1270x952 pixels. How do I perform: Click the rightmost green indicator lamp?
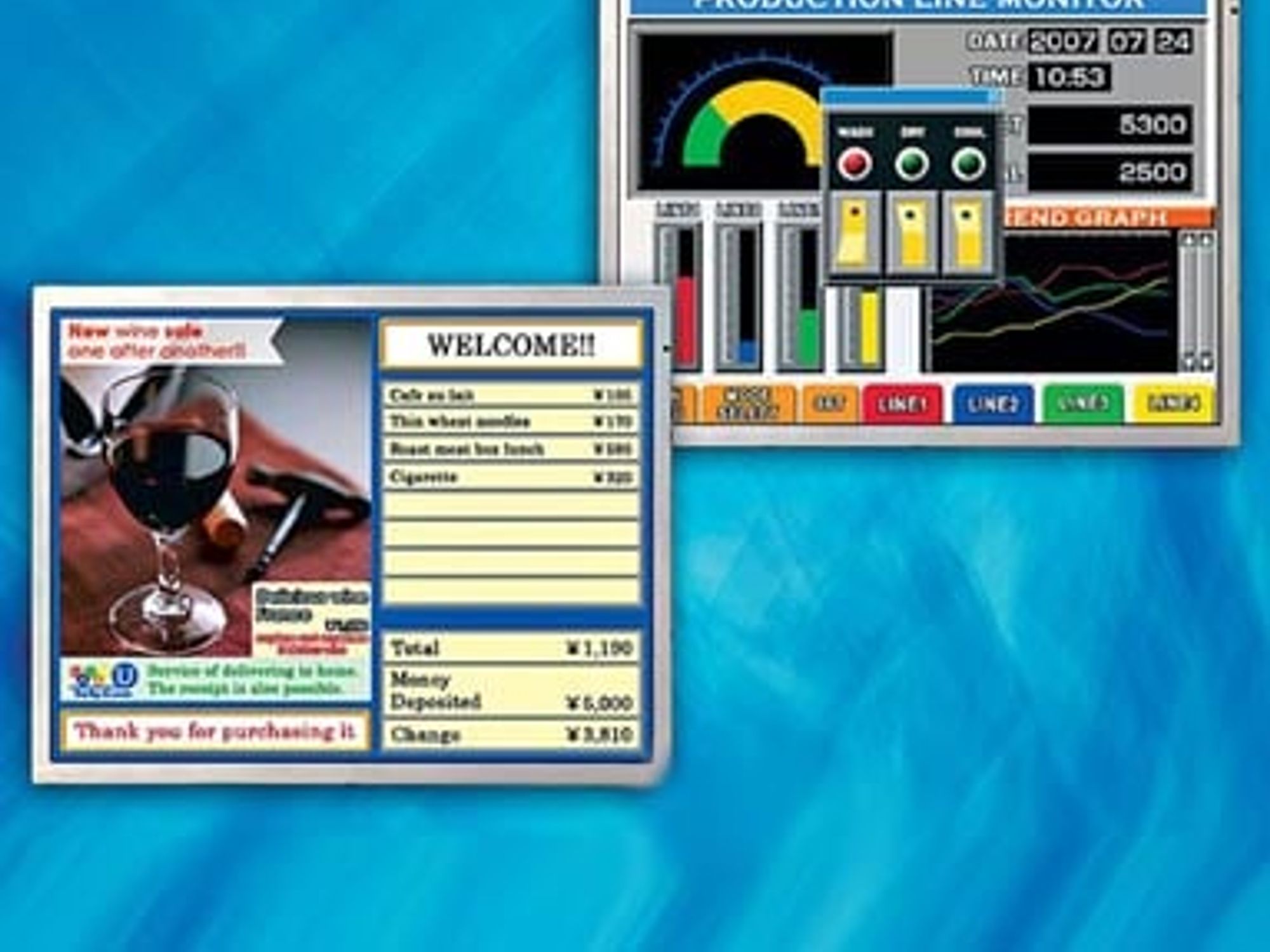pos(968,164)
